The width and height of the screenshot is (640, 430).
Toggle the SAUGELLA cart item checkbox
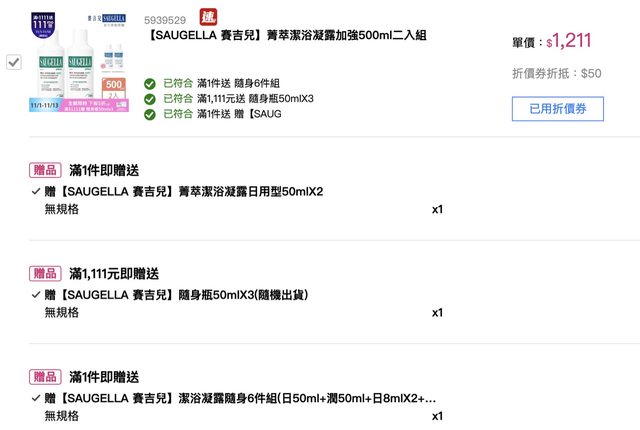pyautogui.click(x=14, y=62)
